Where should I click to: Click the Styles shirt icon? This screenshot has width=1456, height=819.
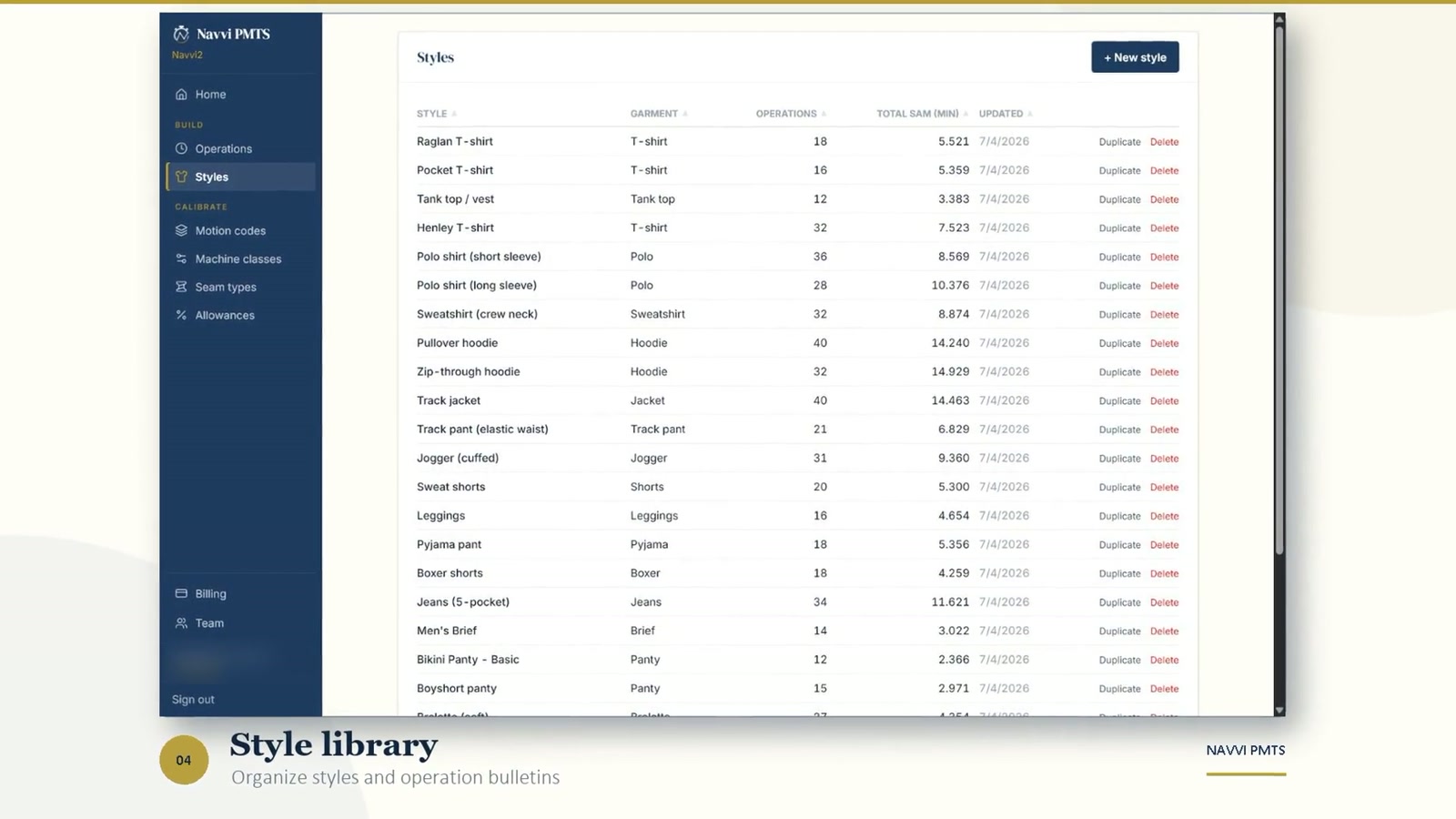tap(181, 177)
